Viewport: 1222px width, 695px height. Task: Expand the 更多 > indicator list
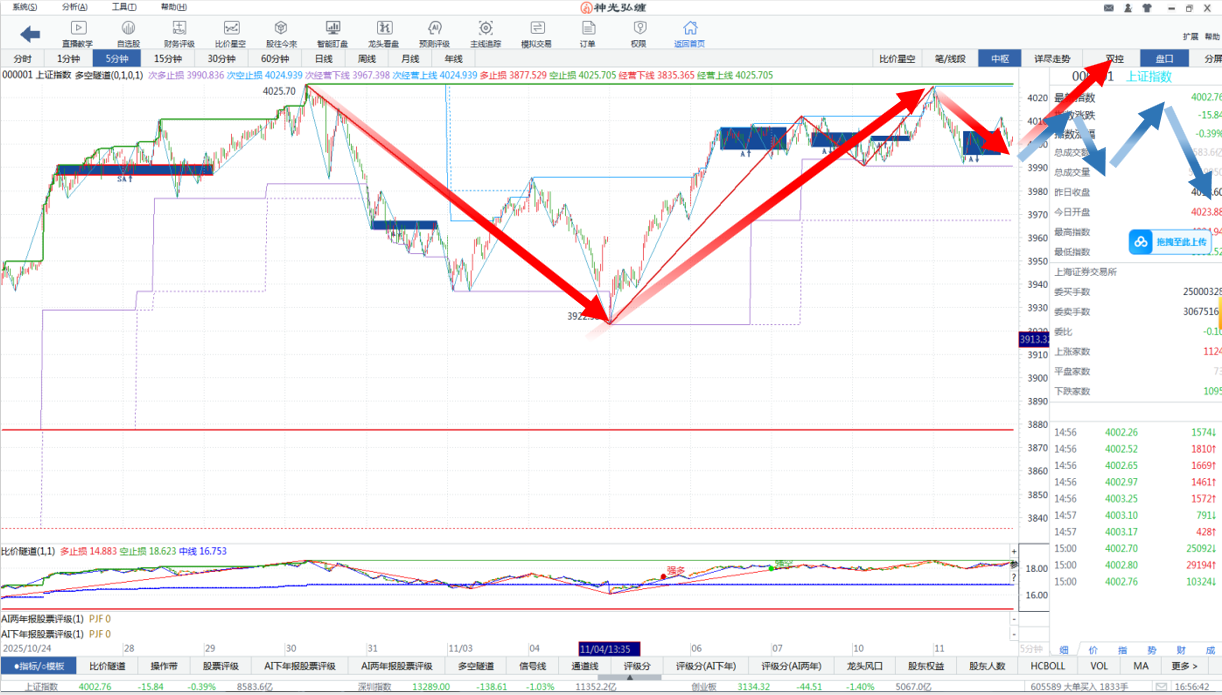1184,666
